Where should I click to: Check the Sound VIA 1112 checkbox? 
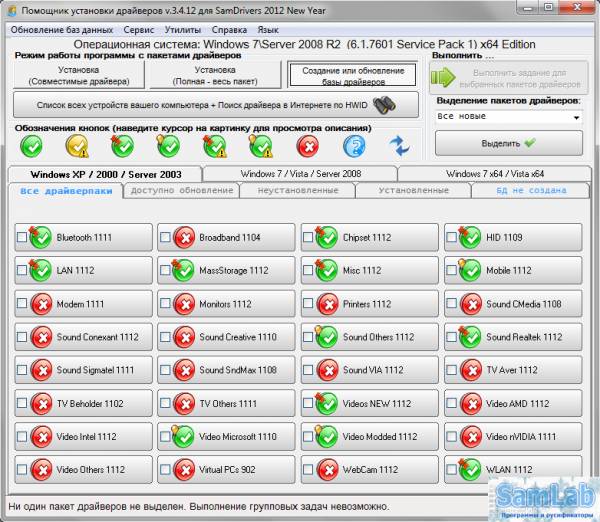tap(308, 370)
